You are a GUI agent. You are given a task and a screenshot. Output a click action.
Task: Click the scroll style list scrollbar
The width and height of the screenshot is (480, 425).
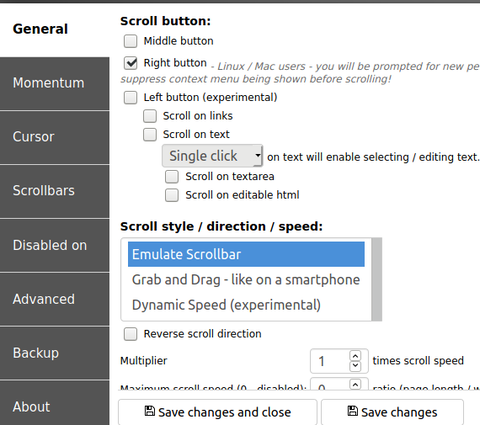[x=377, y=279]
